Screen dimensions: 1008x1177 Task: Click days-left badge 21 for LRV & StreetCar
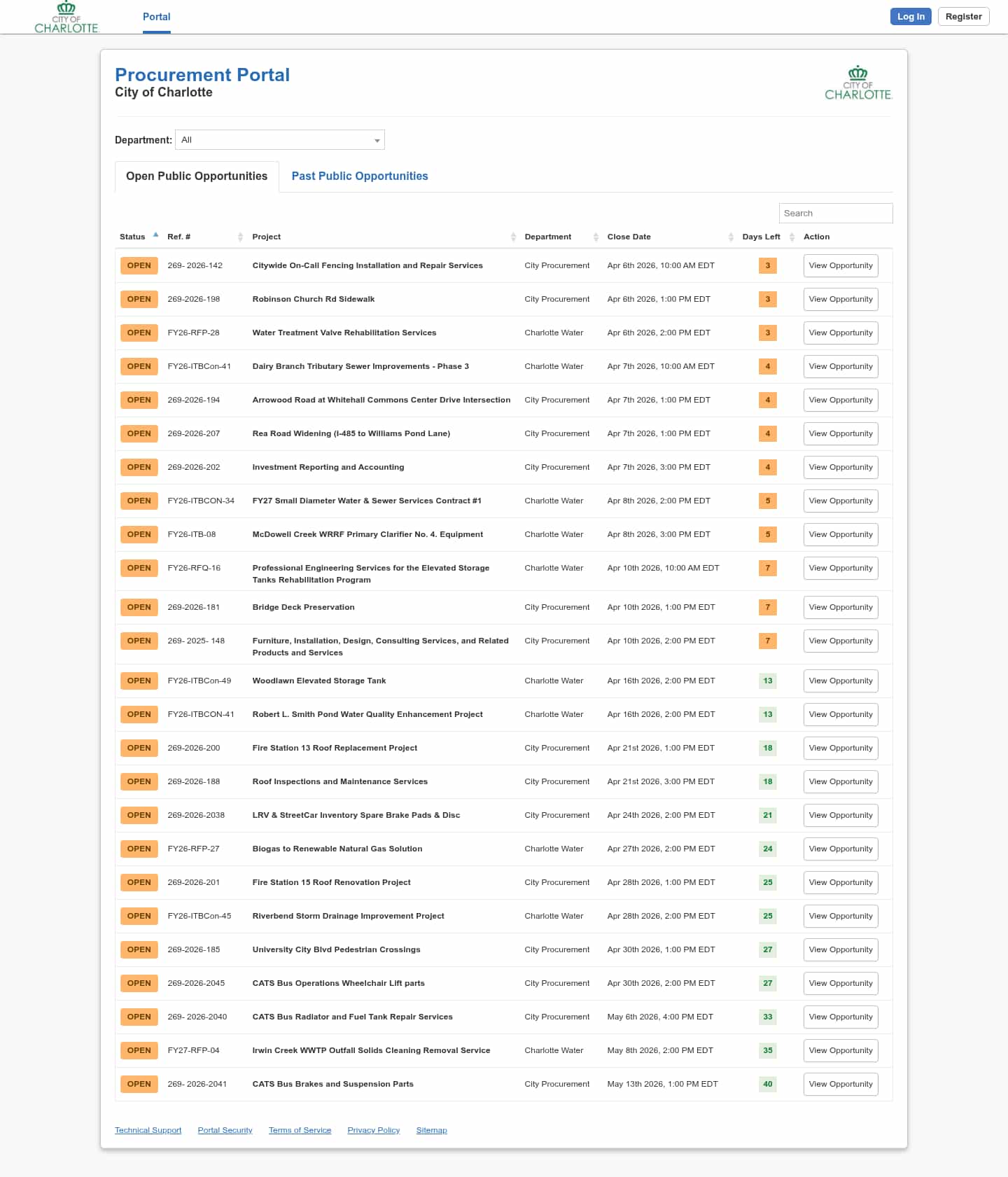point(768,816)
